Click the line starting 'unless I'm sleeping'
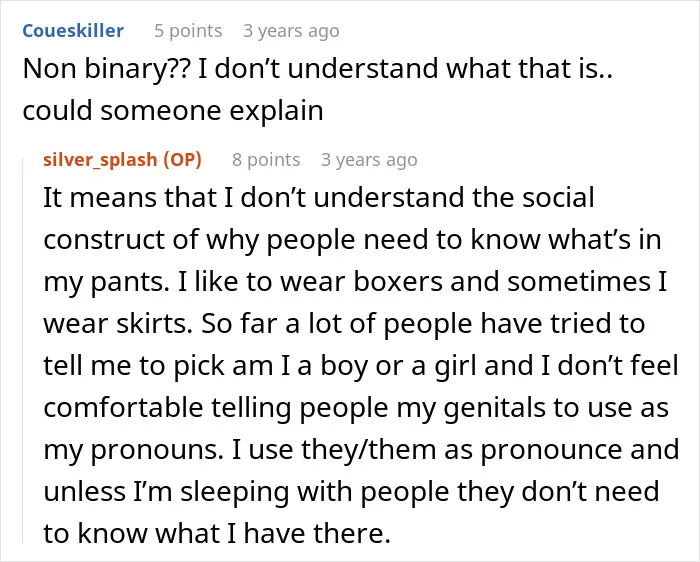This screenshot has height=562, width=700. [351, 492]
